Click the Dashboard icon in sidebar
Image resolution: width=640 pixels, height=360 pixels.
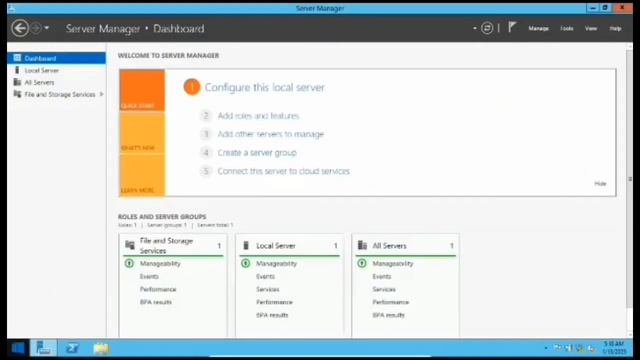pyautogui.click(x=17, y=58)
